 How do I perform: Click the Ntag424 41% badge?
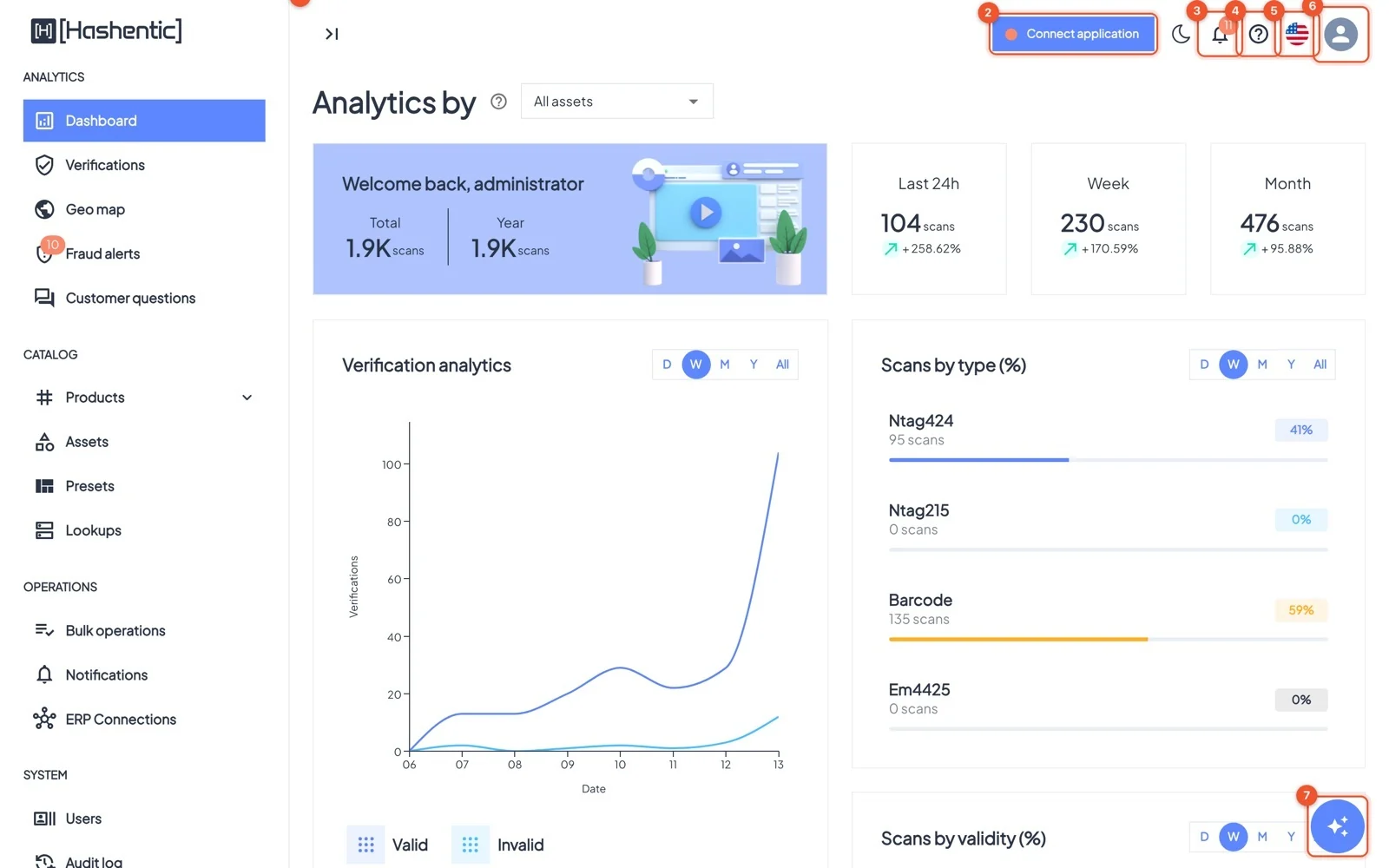[x=1300, y=430]
